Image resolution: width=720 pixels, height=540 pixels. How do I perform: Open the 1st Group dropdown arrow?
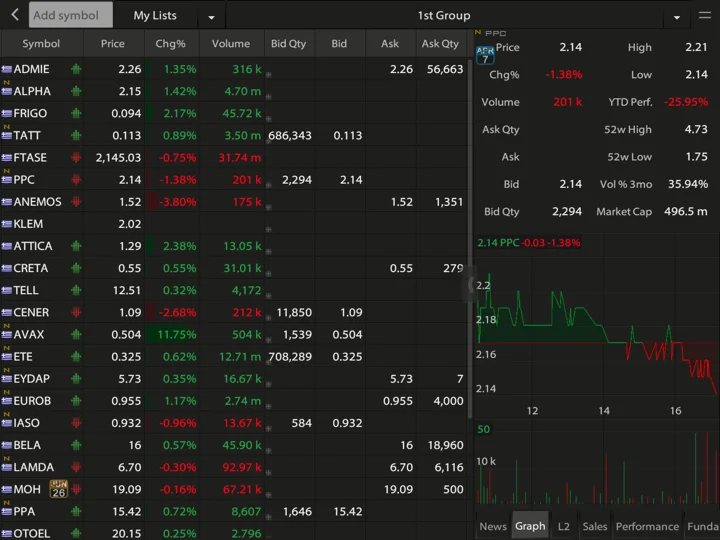(x=676, y=17)
